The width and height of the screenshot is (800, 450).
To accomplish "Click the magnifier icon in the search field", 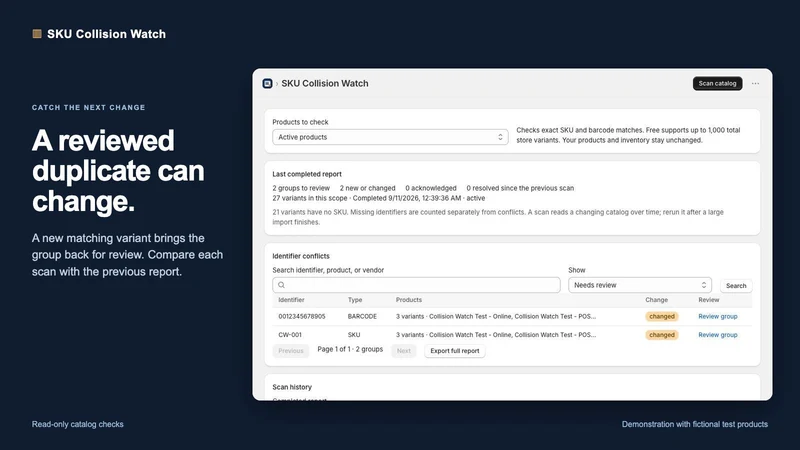I will (x=281, y=285).
